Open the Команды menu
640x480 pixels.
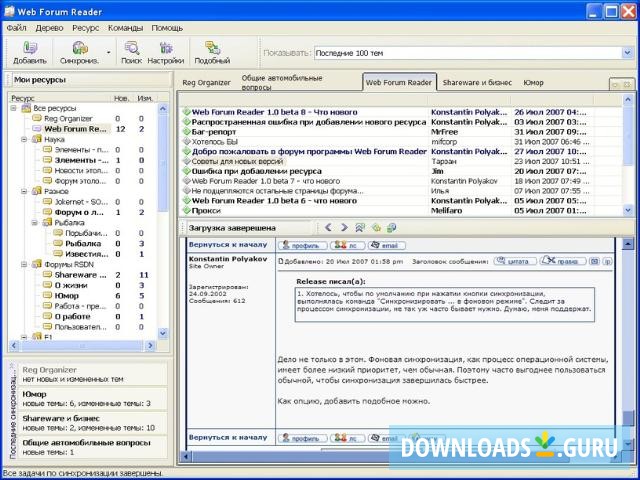[x=125, y=28]
